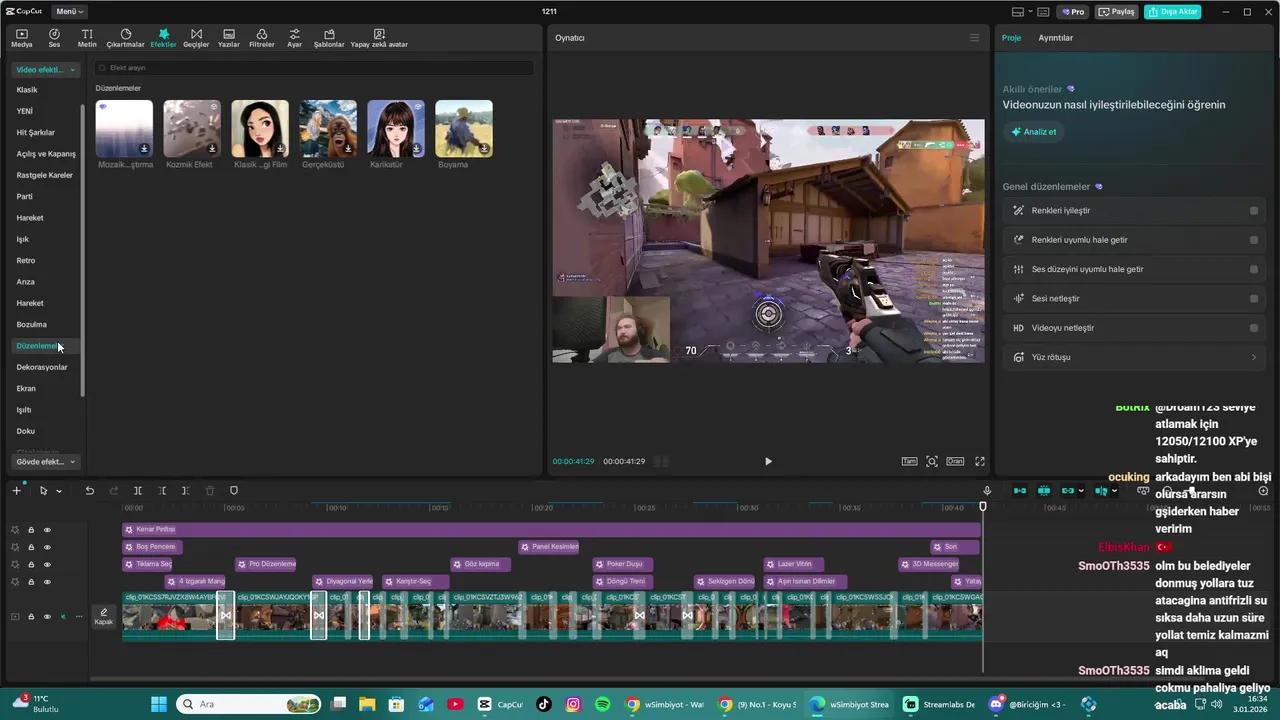Click the player focus/scan frame icon
Image resolution: width=1280 pixels, height=720 pixels.
point(932,461)
